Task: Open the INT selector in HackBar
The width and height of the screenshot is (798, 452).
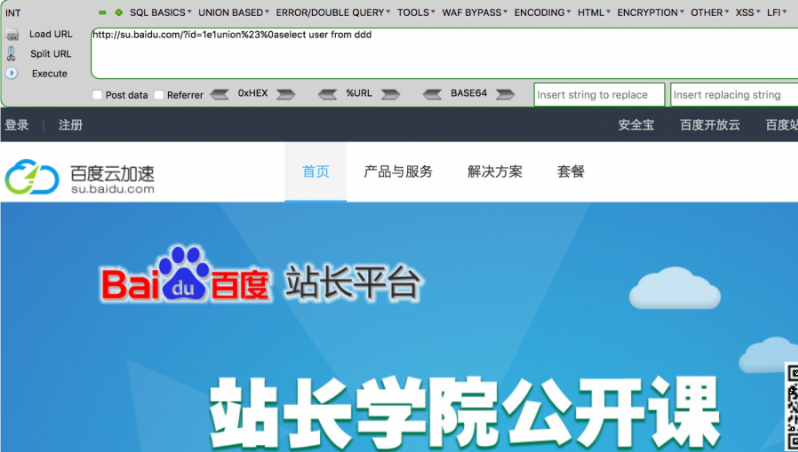Action: click(13, 13)
